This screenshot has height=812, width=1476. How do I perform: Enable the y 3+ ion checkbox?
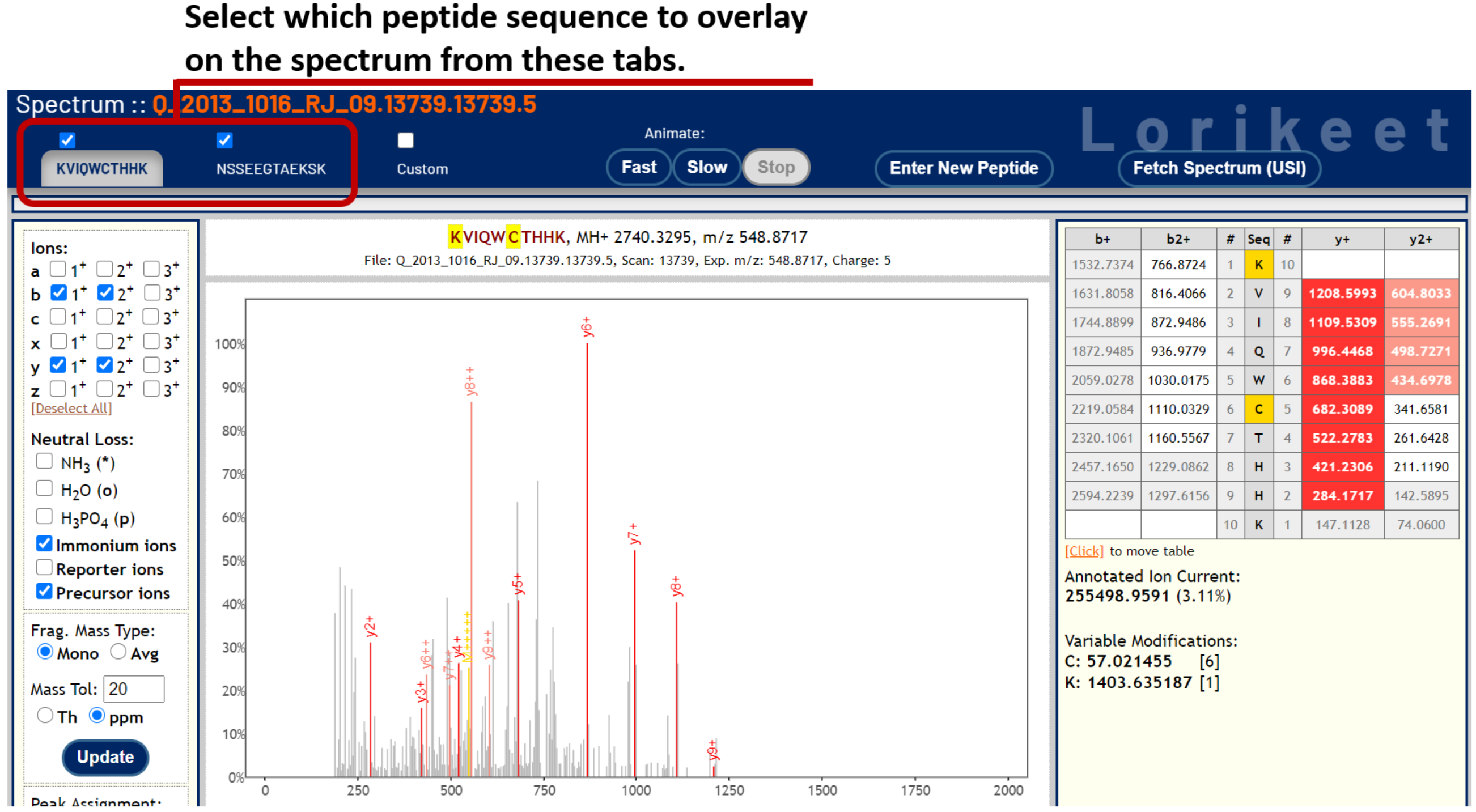click(151, 365)
